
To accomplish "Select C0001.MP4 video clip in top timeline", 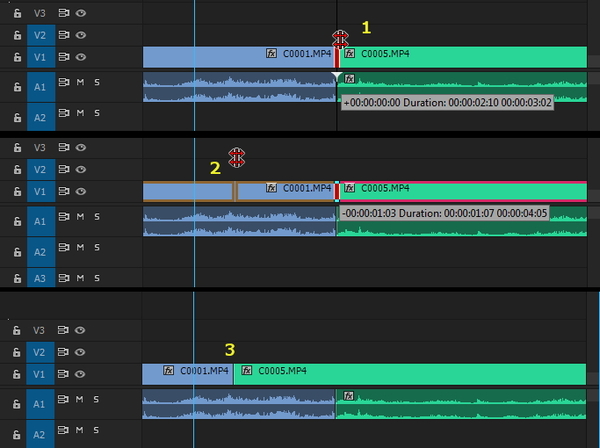I will (238, 57).
